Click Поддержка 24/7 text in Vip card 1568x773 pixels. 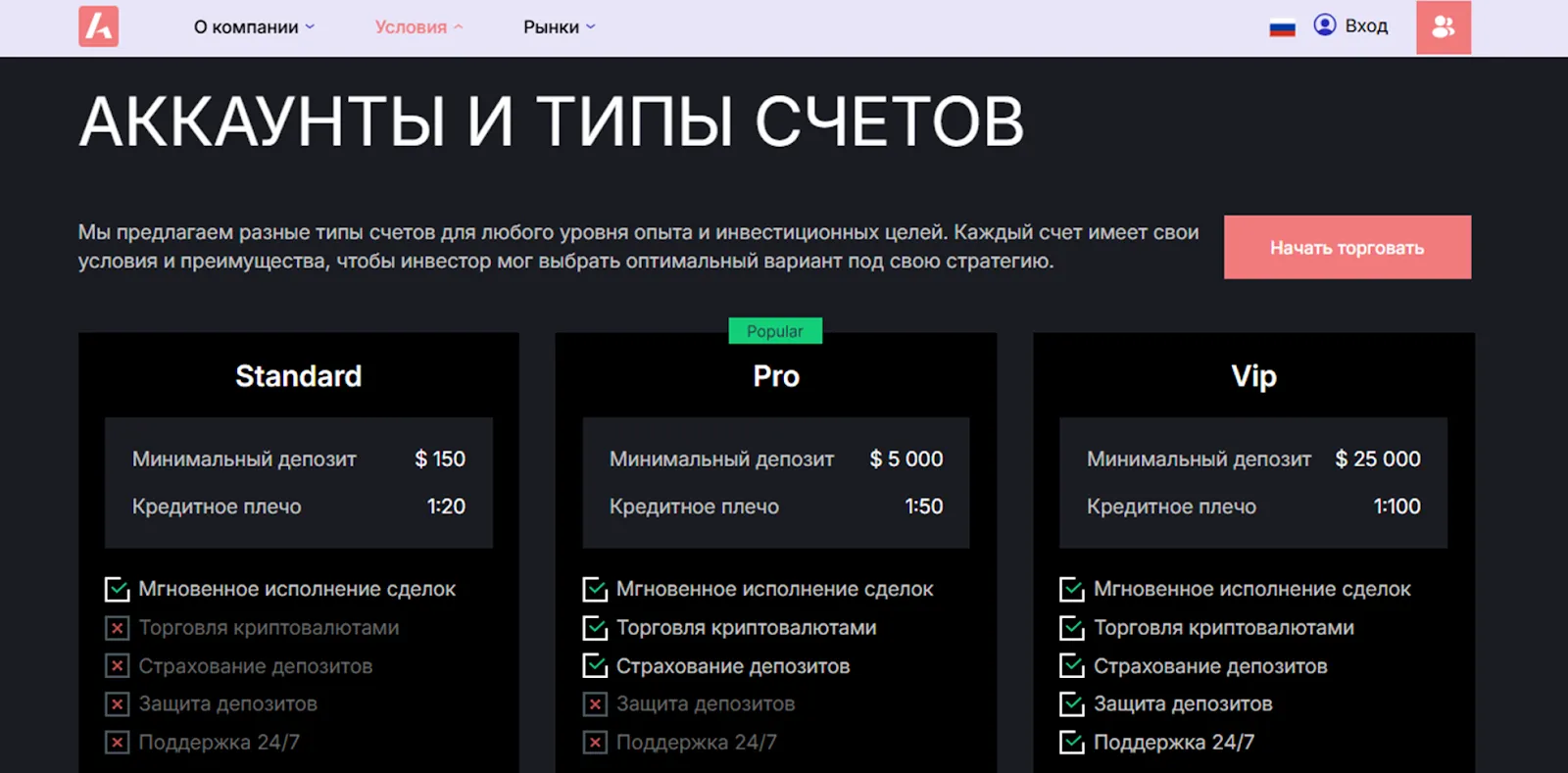[1174, 743]
